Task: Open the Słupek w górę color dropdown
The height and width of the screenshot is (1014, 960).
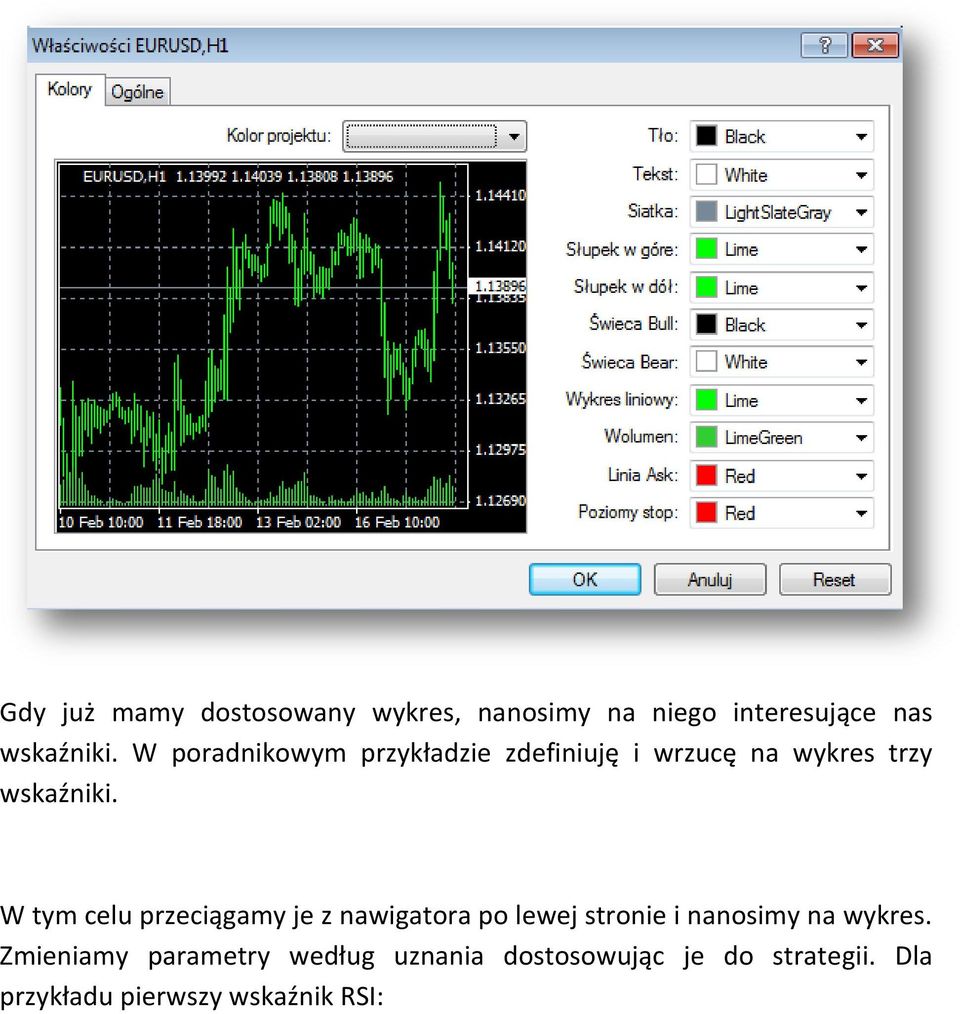Action: pos(781,249)
